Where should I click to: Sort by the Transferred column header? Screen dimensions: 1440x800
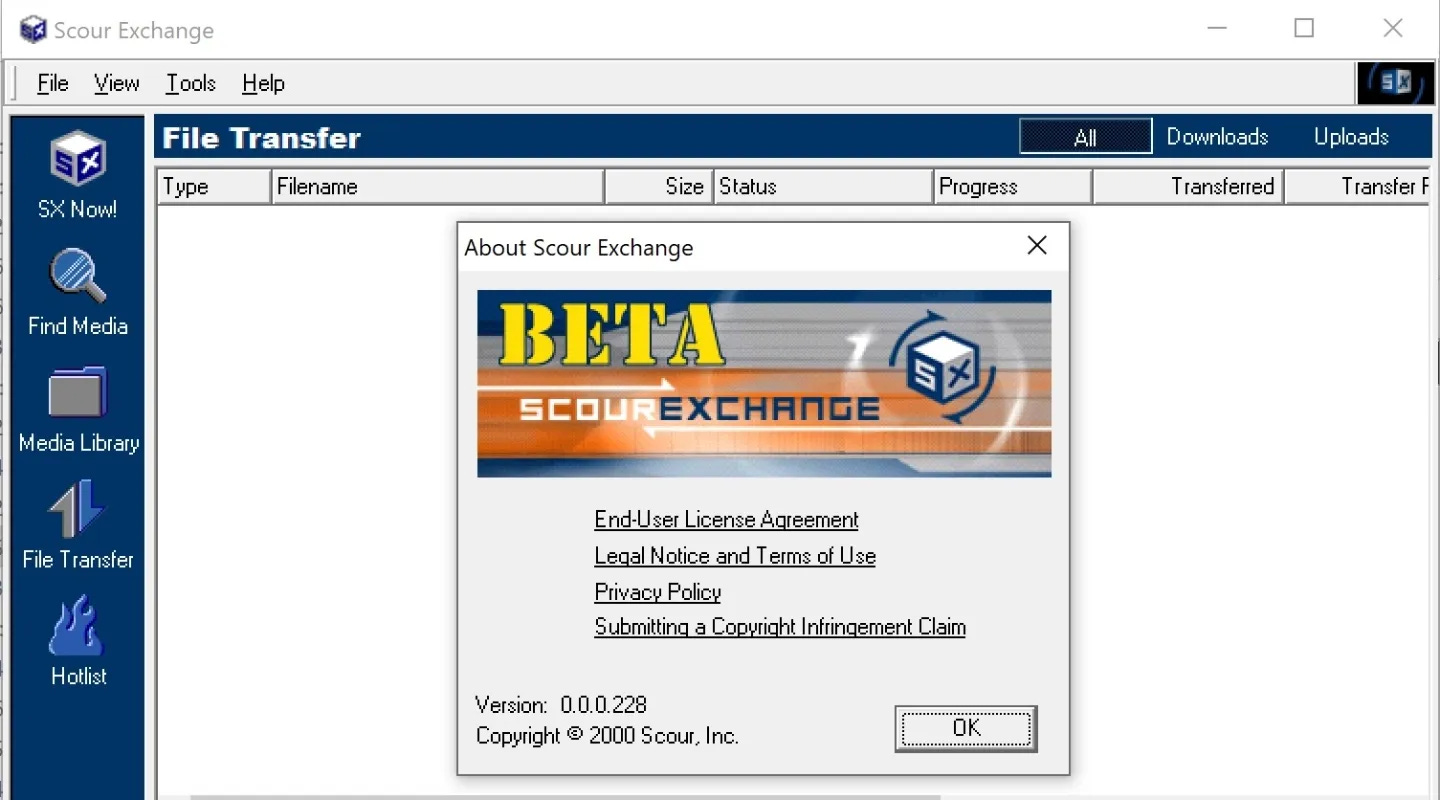pyautogui.click(x=1188, y=186)
